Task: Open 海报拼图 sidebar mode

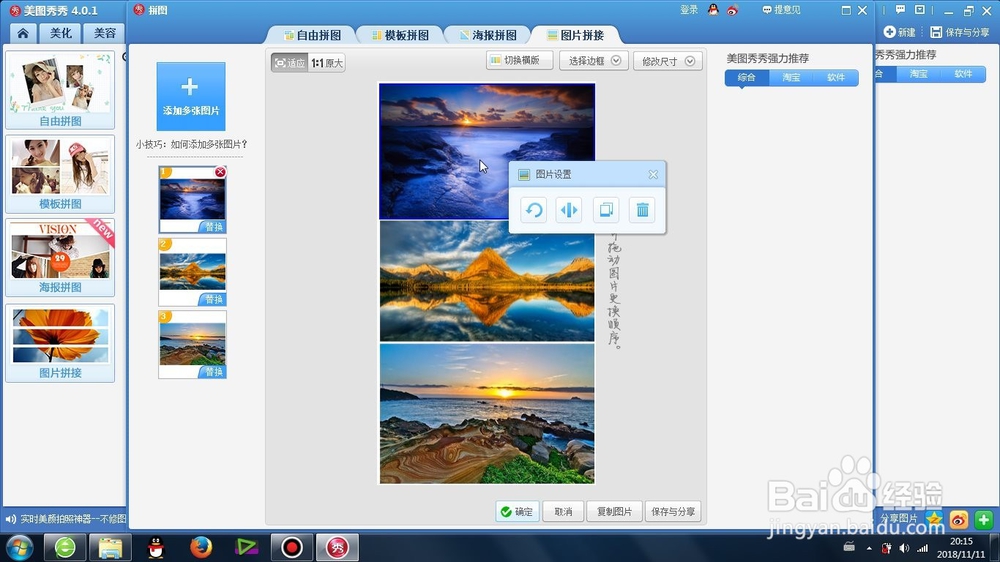Action: (x=60, y=257)
